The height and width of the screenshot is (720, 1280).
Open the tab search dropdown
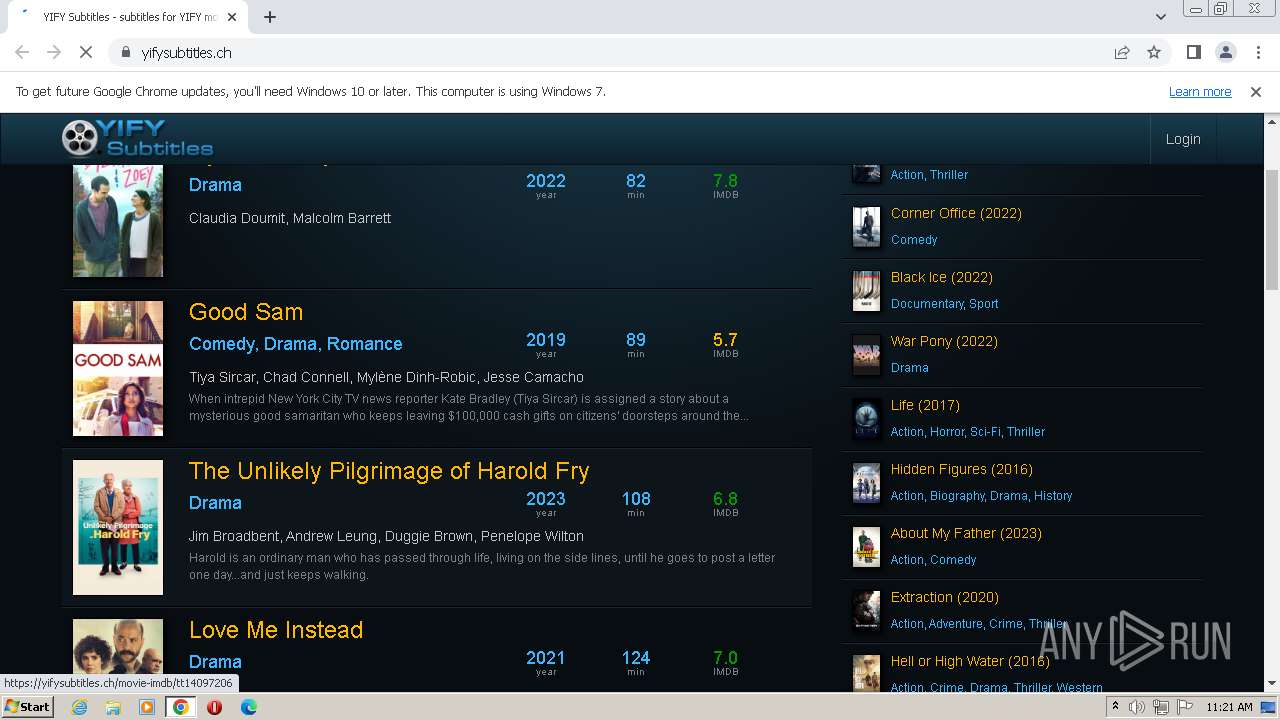point(1161,17)
